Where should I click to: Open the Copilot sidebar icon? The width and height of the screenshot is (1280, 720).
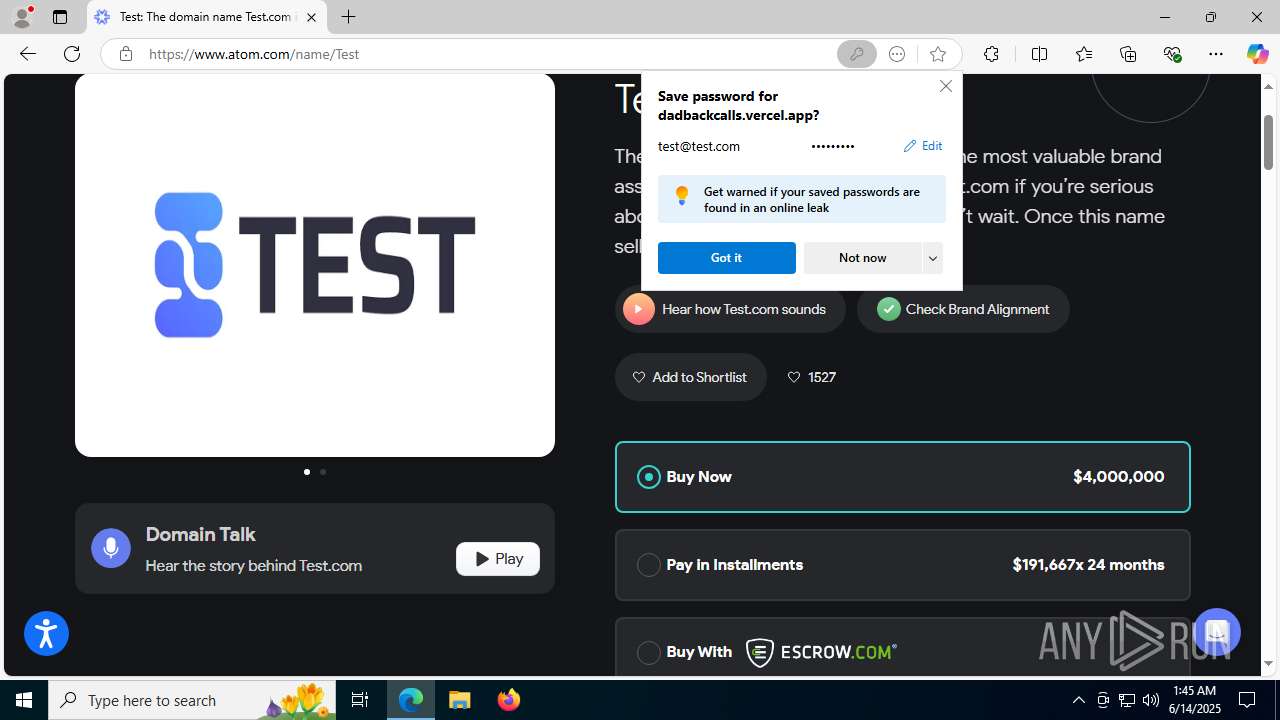tap(1257, 54)
